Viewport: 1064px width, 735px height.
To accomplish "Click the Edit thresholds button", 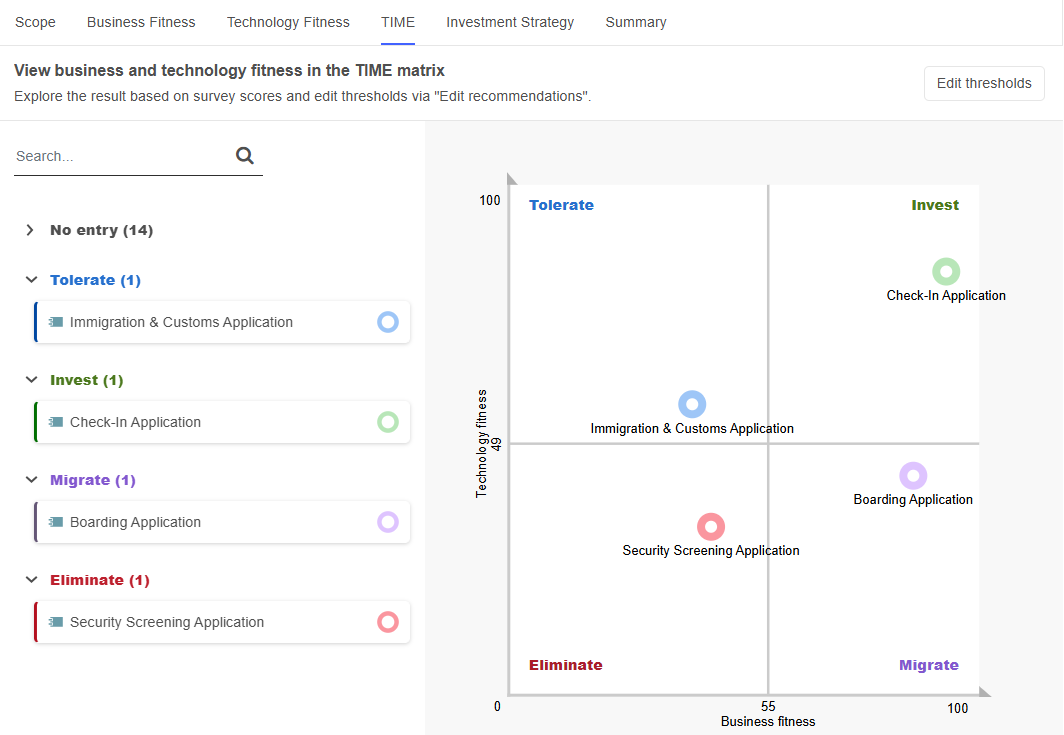I will coord(983,84).
